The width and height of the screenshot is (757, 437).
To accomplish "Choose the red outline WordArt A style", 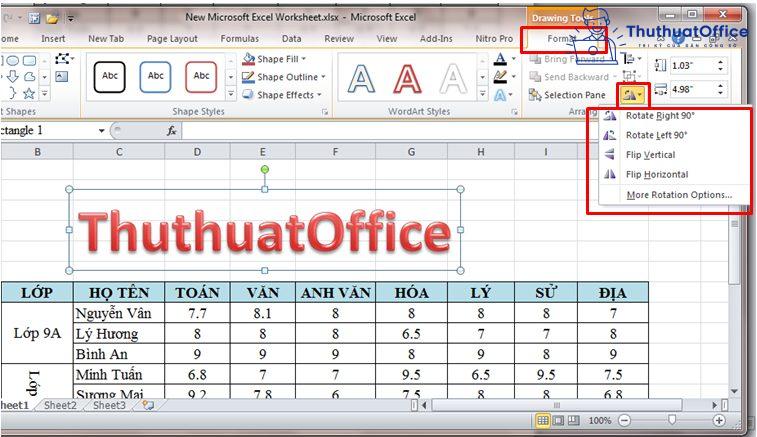I will point(407,79).
